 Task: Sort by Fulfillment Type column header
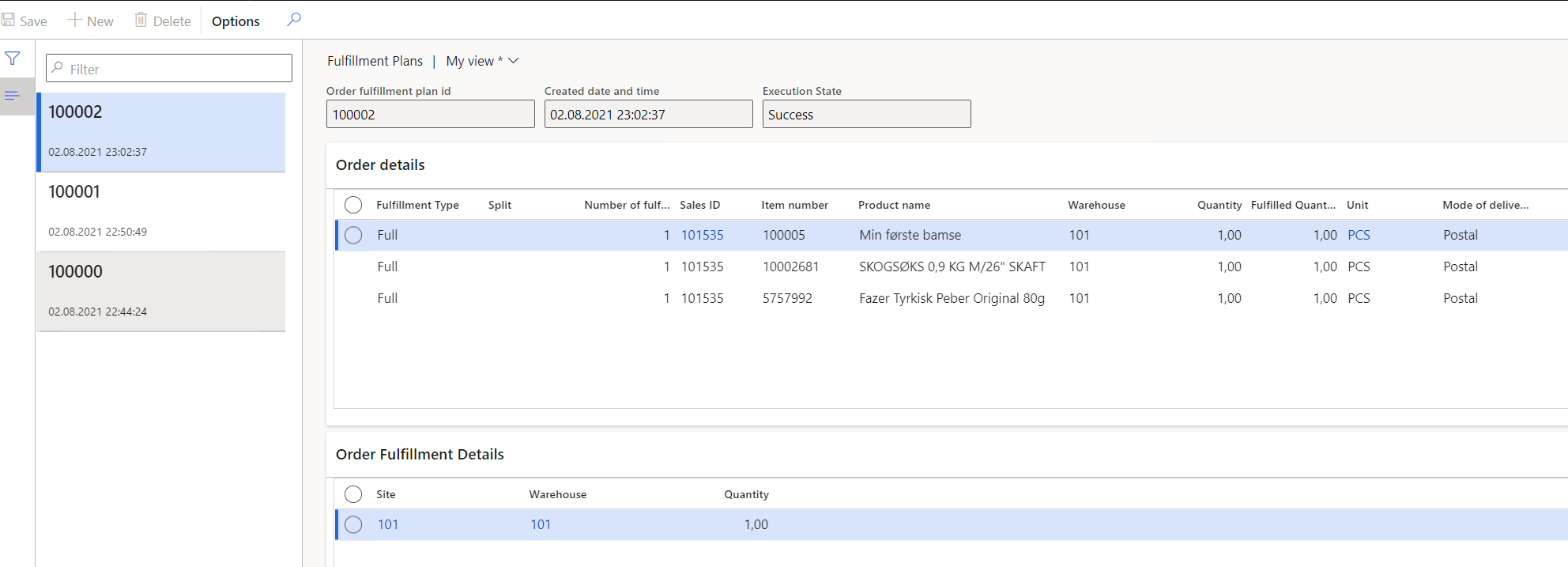point(417,205)
